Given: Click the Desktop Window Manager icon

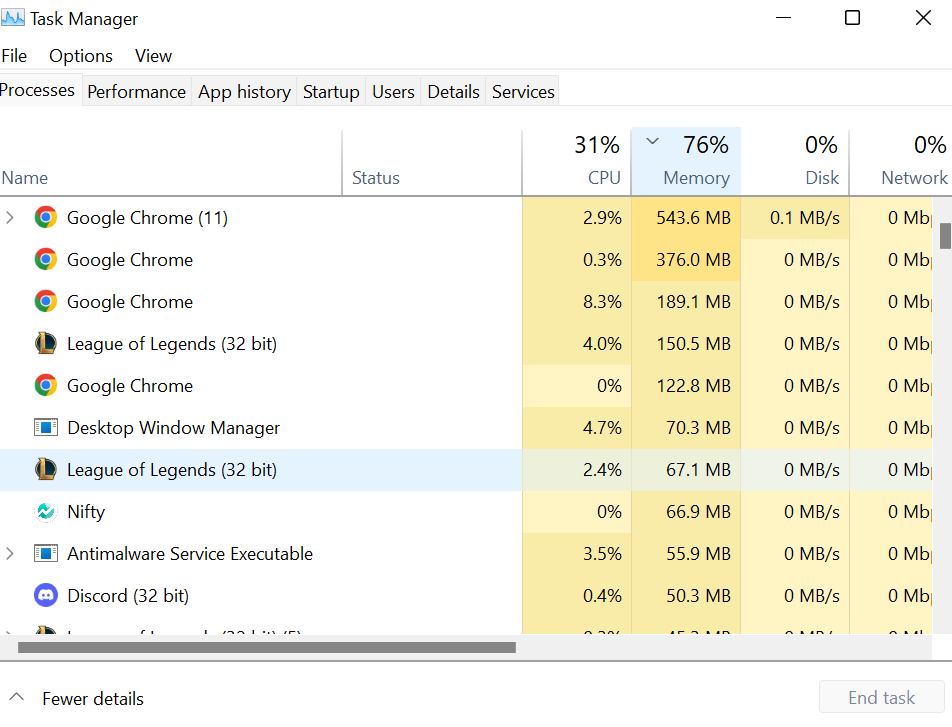Looking at the screenshot, I should (x=46, y=428).
